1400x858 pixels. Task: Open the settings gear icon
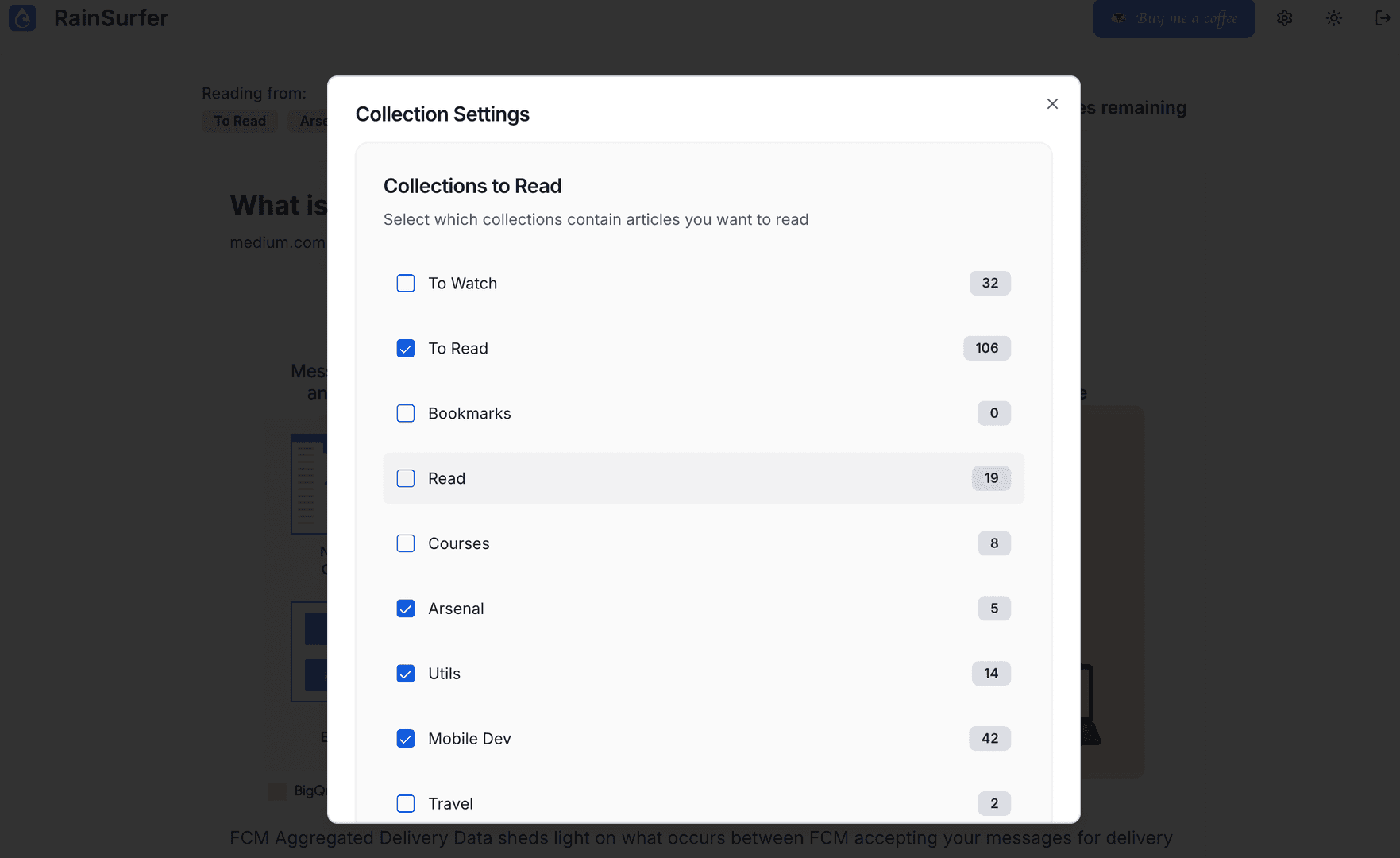pyautogui.click(x=1284, y=17)
